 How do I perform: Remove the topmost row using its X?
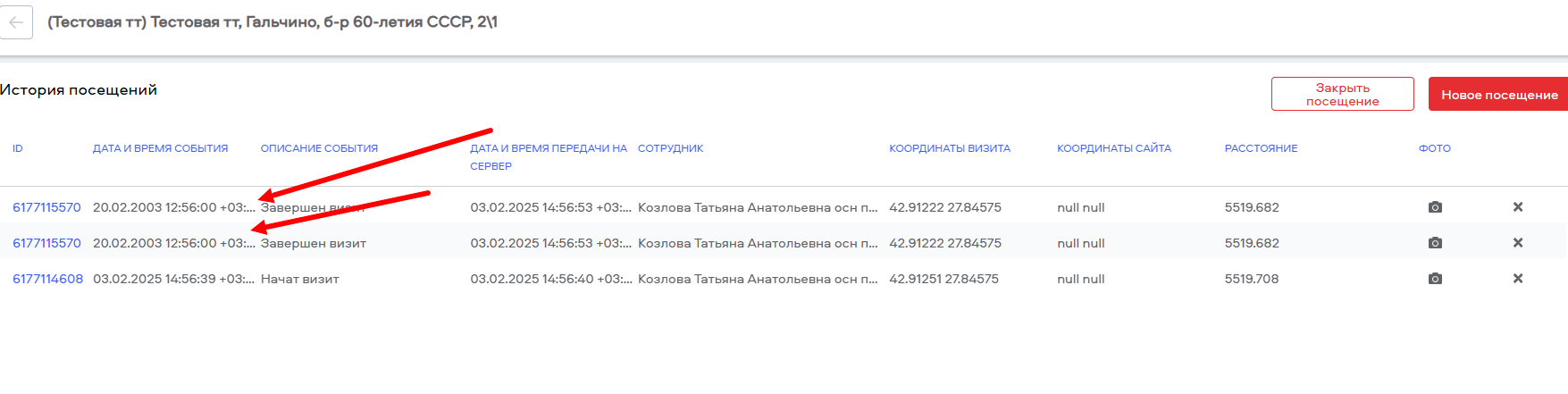pyautogui.click(x=1517, y=207)
